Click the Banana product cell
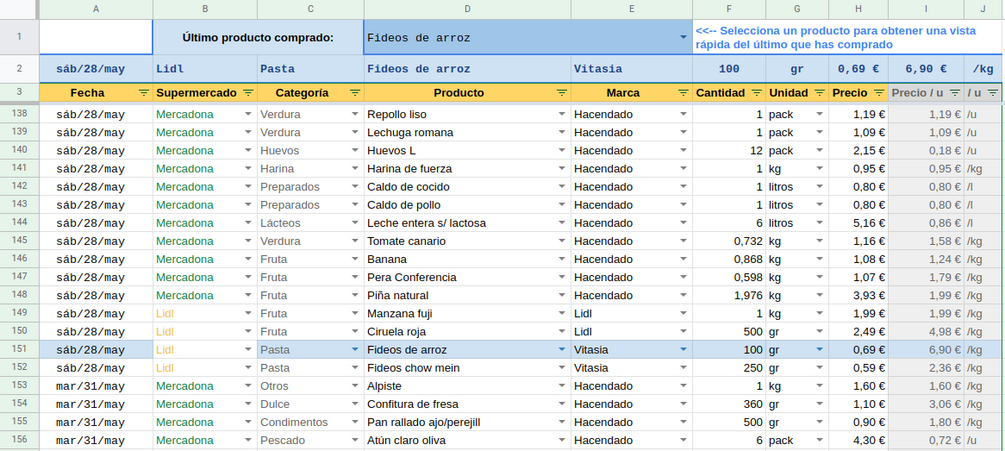 (467, 259)
